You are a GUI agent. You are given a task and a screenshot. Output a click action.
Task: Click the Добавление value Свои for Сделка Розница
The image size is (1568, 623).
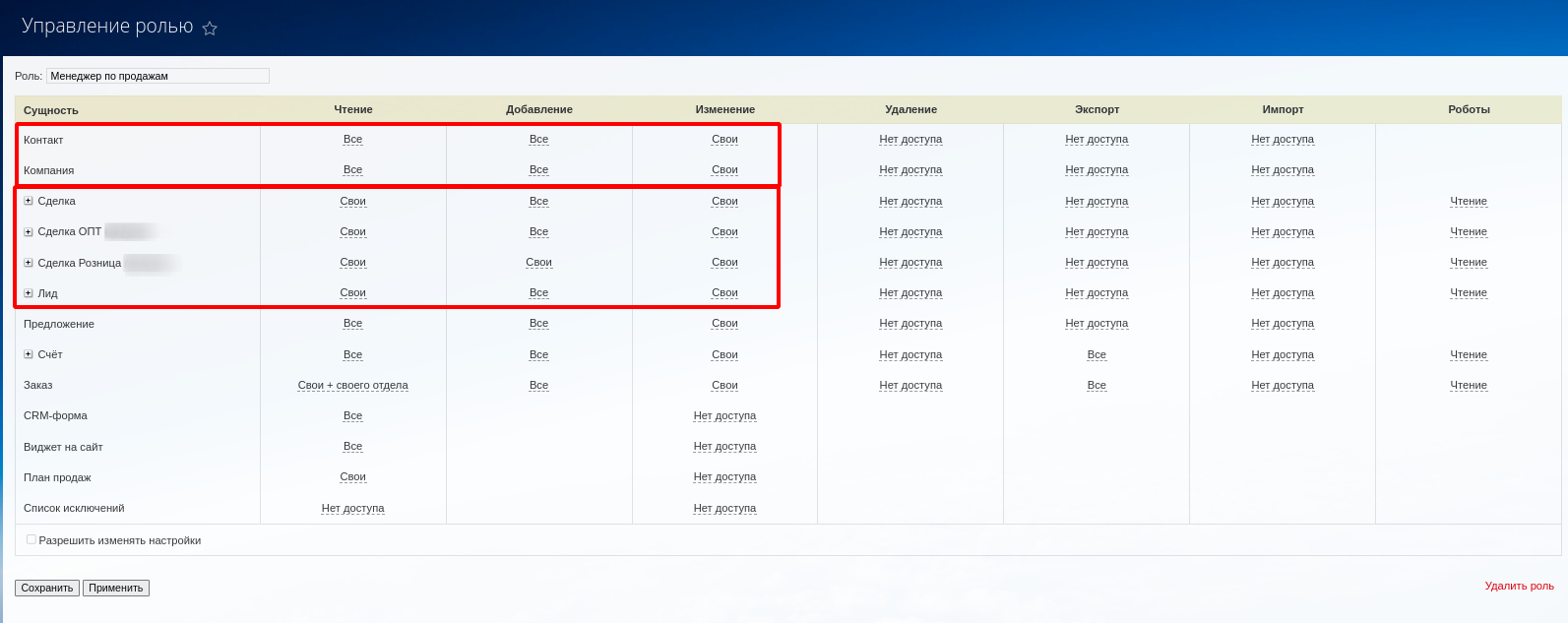coord(538,263)
